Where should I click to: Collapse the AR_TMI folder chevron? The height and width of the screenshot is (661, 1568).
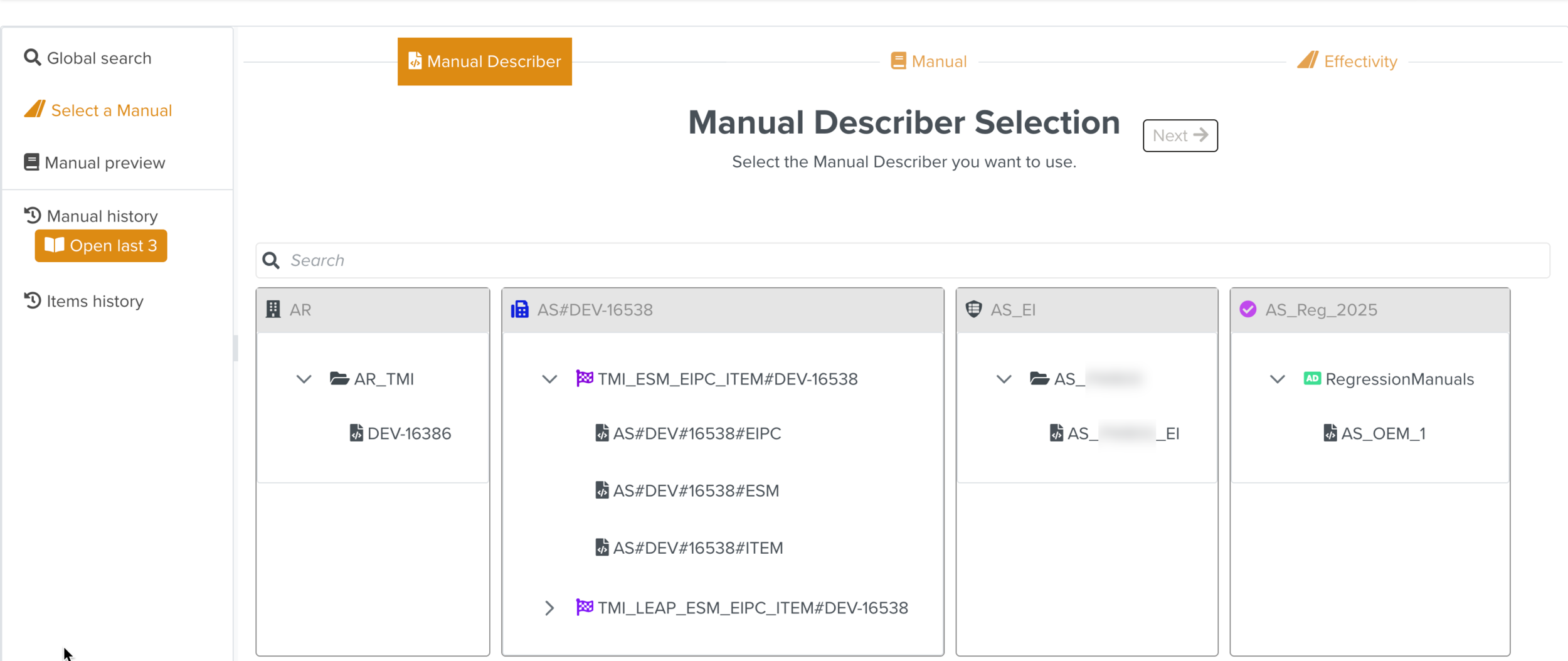[x=304, y=379]
